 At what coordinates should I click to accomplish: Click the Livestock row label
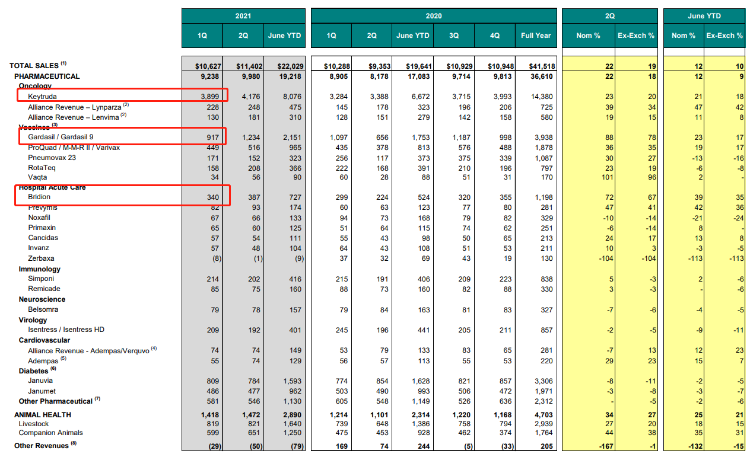click(x=33, y=424)
